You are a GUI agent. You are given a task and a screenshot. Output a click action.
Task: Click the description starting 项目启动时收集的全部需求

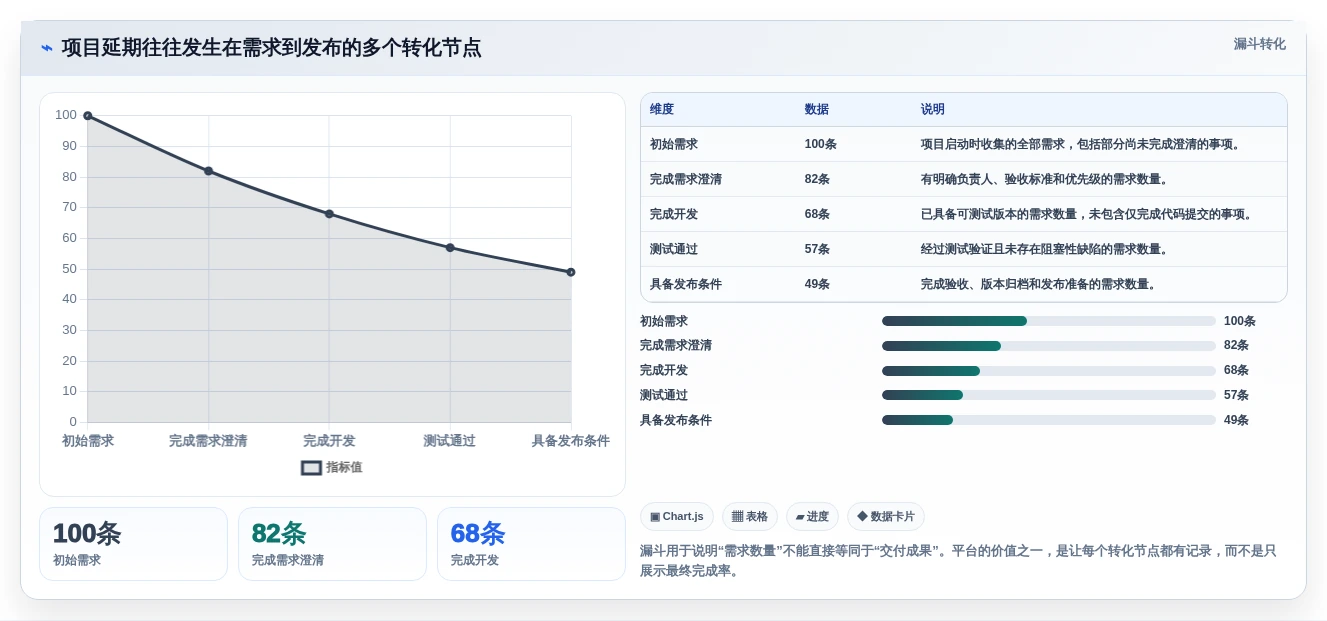(x=1081, y=144)
